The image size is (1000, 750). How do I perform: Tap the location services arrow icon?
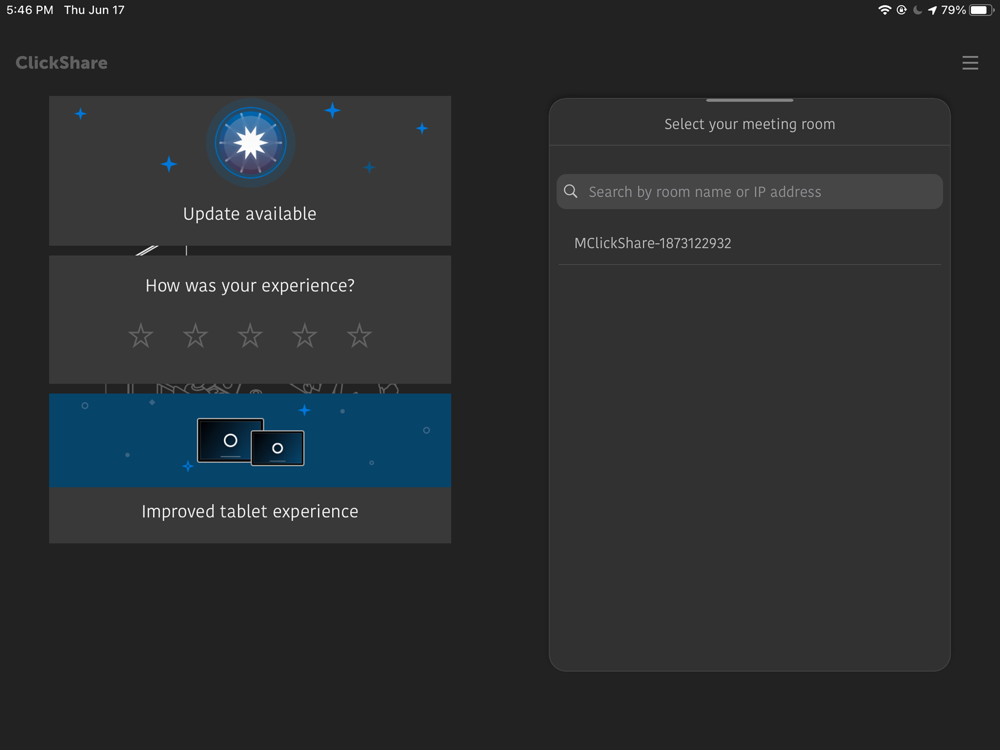coord(932,10)
